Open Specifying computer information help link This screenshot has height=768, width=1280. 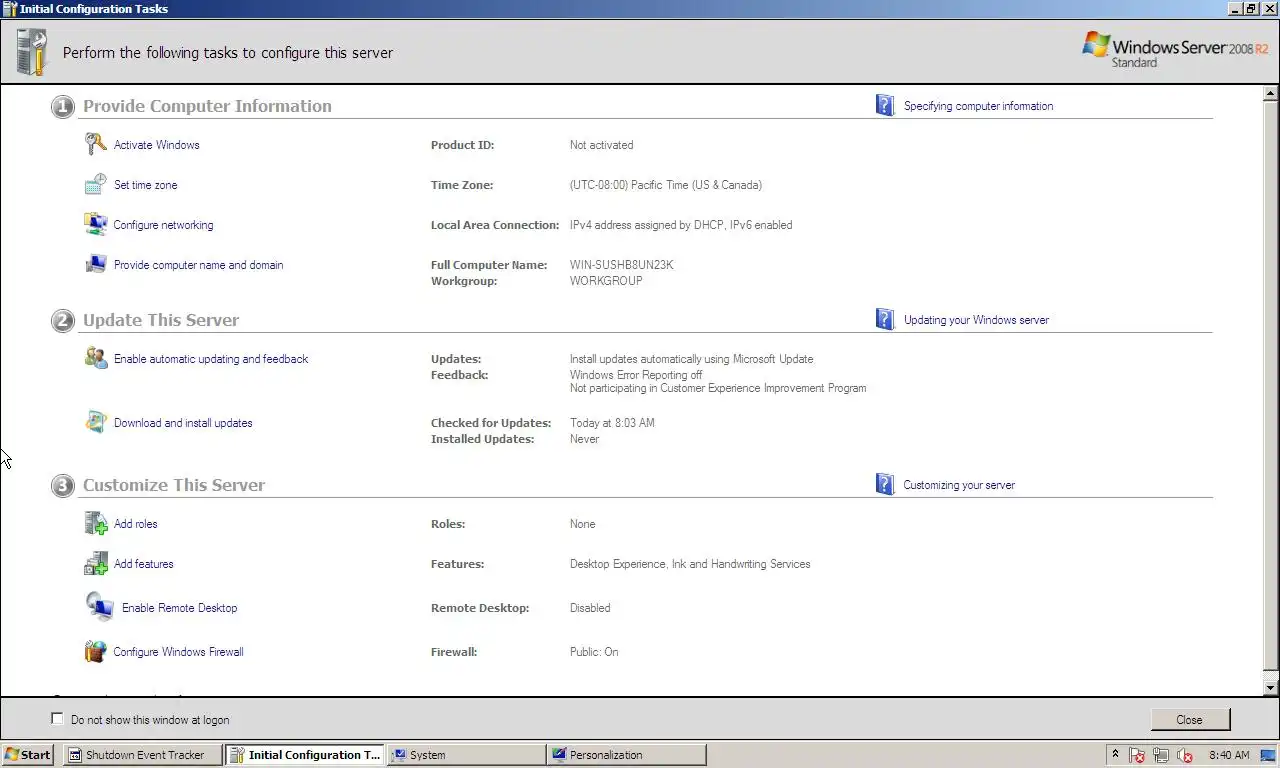978,106
